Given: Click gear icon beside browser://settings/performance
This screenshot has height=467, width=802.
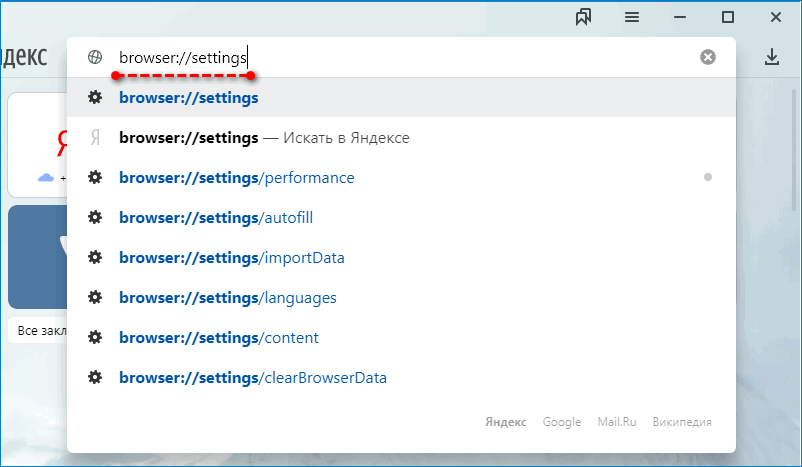Looking at the screenshot, I should pos(95,178).
